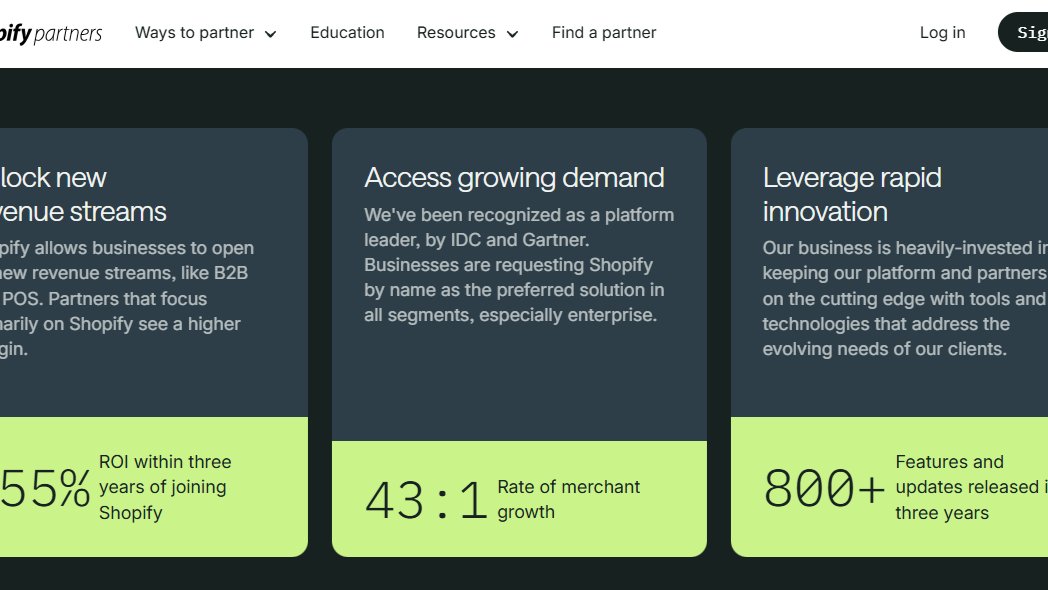The height and width of the screenshot is (590, 1048).
Task: Click the Features and updates released text
Action: pyautogui.click(x=972, y=487)
